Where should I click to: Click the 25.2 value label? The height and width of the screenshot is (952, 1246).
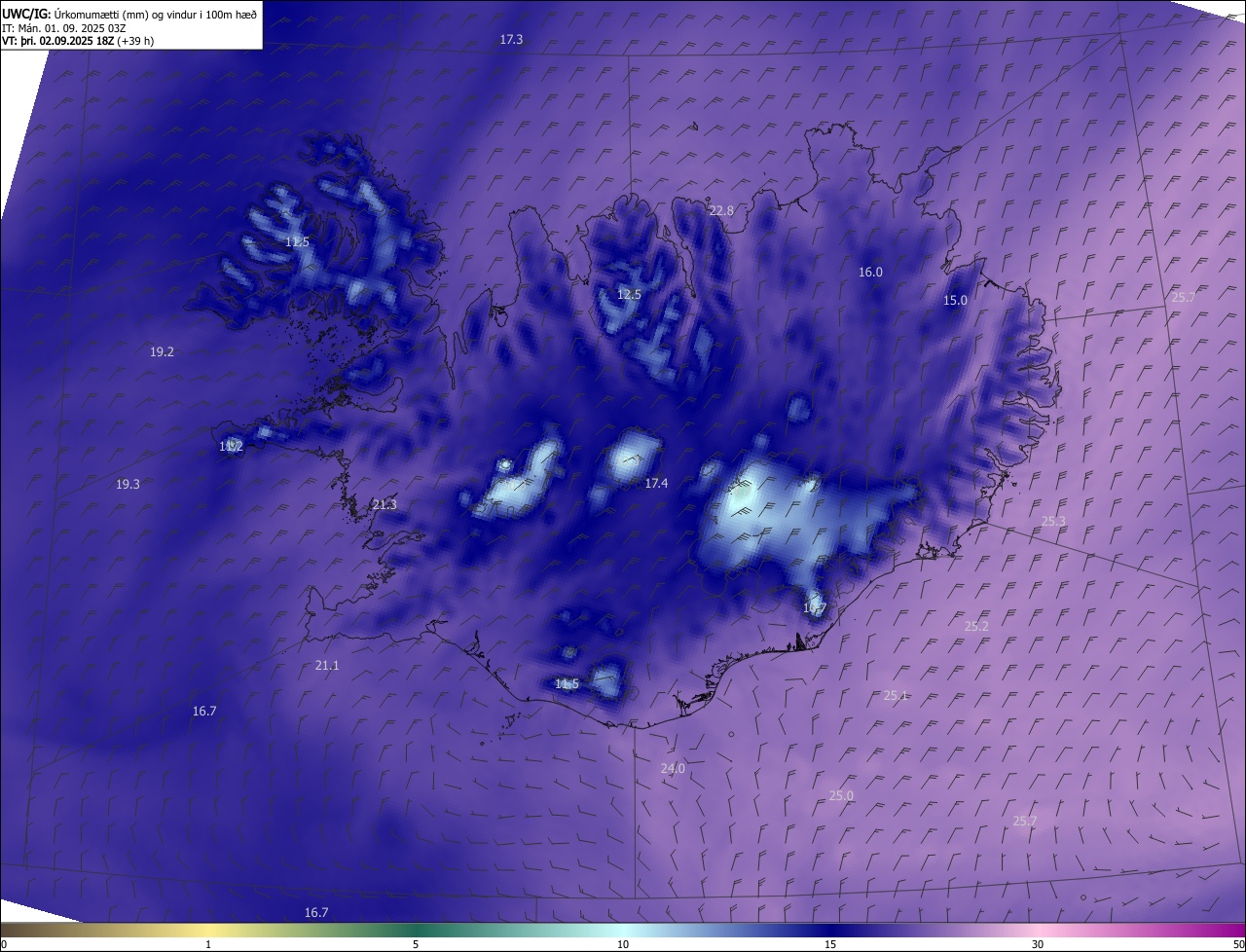(x=976, y=627)
